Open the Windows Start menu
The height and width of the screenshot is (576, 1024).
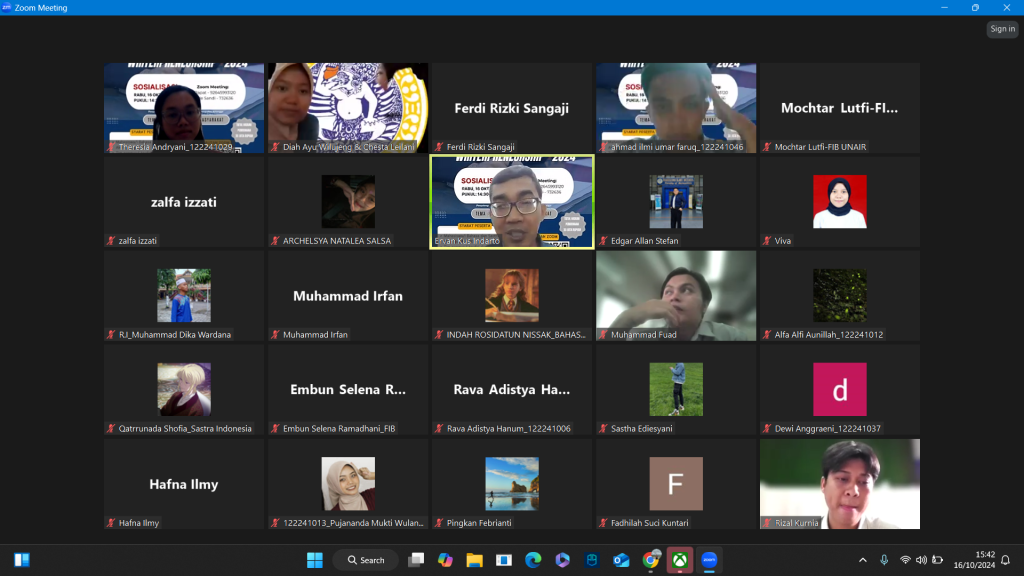(315, 560)
